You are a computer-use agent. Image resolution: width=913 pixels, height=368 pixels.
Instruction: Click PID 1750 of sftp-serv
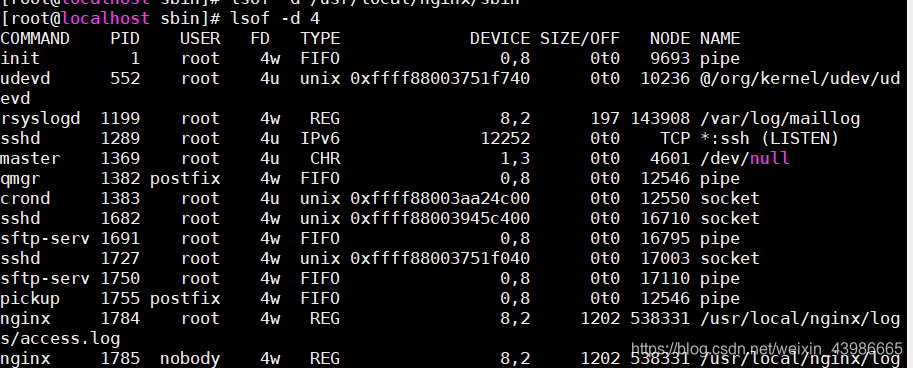(x=121, y=279)
